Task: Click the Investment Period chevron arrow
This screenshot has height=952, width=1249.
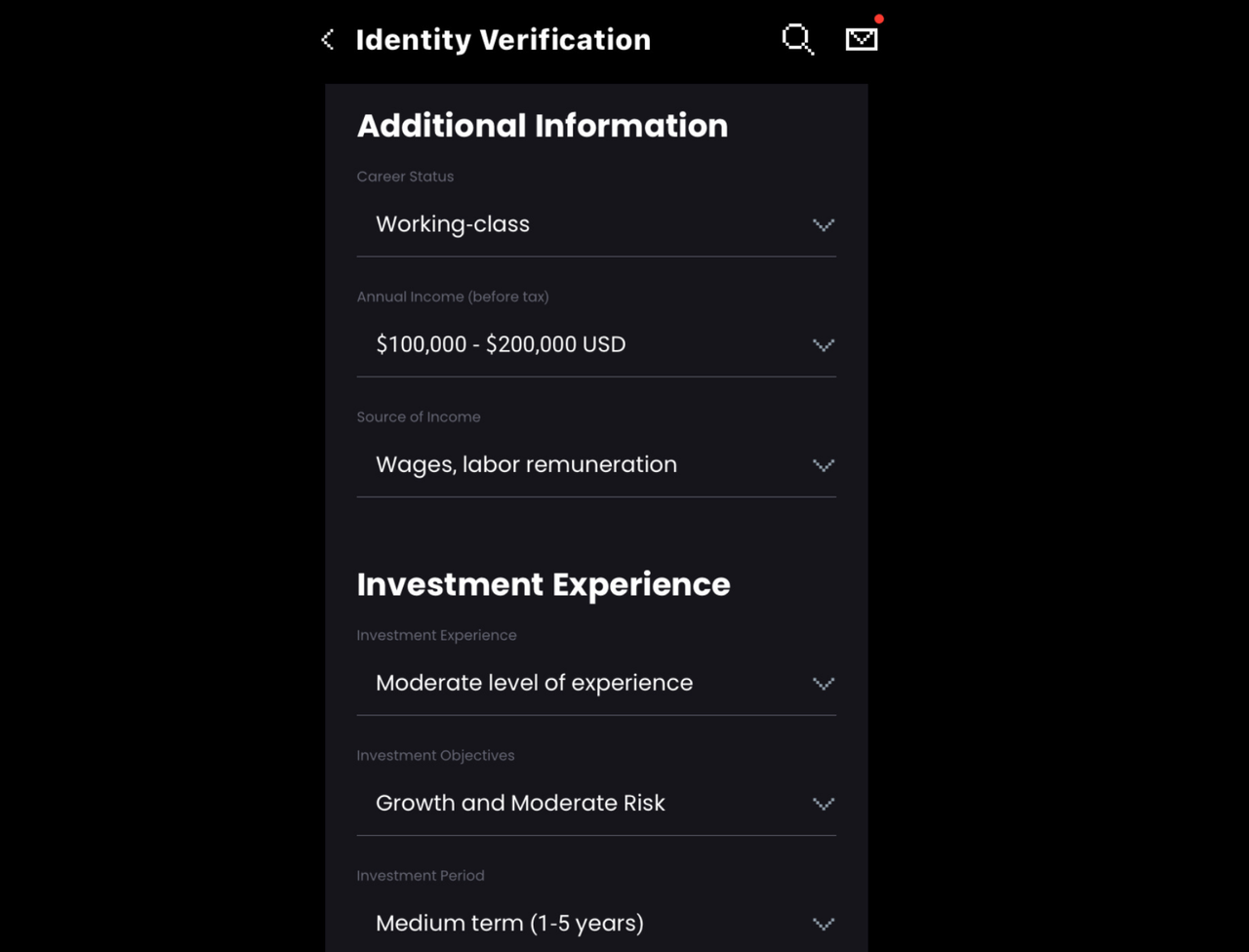Action: pos(824,923)
